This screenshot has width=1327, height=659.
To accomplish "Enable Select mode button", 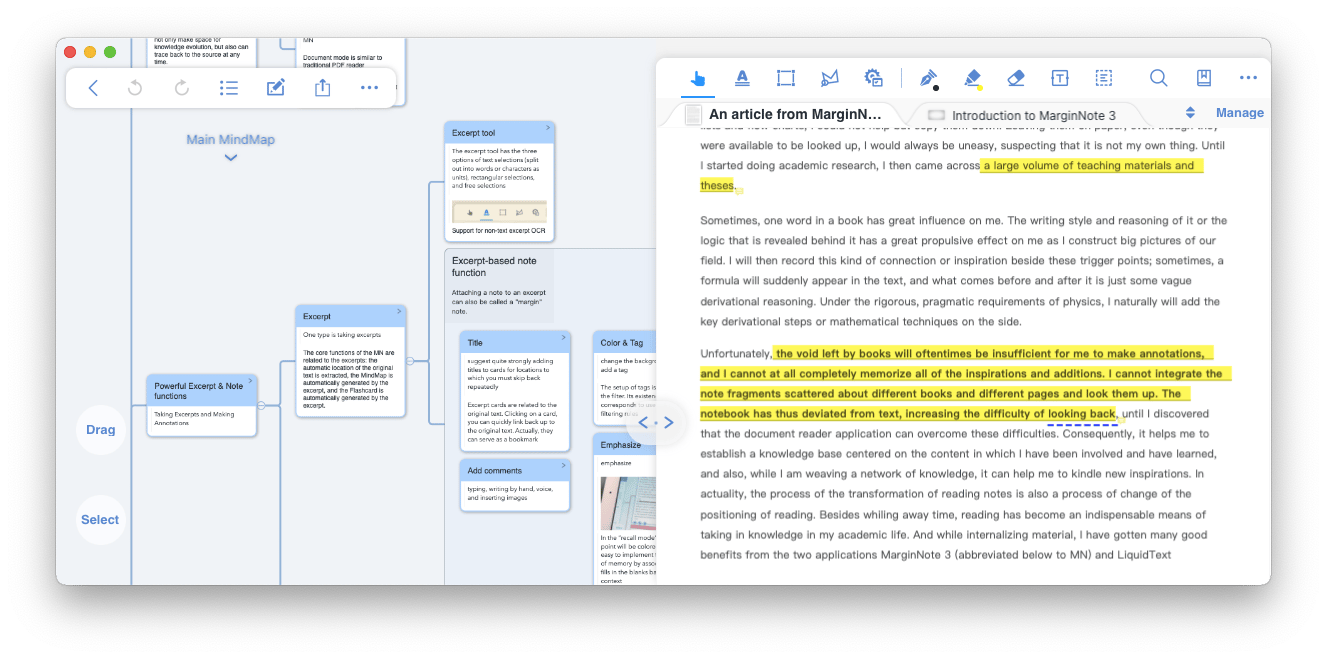I will 101,520.
